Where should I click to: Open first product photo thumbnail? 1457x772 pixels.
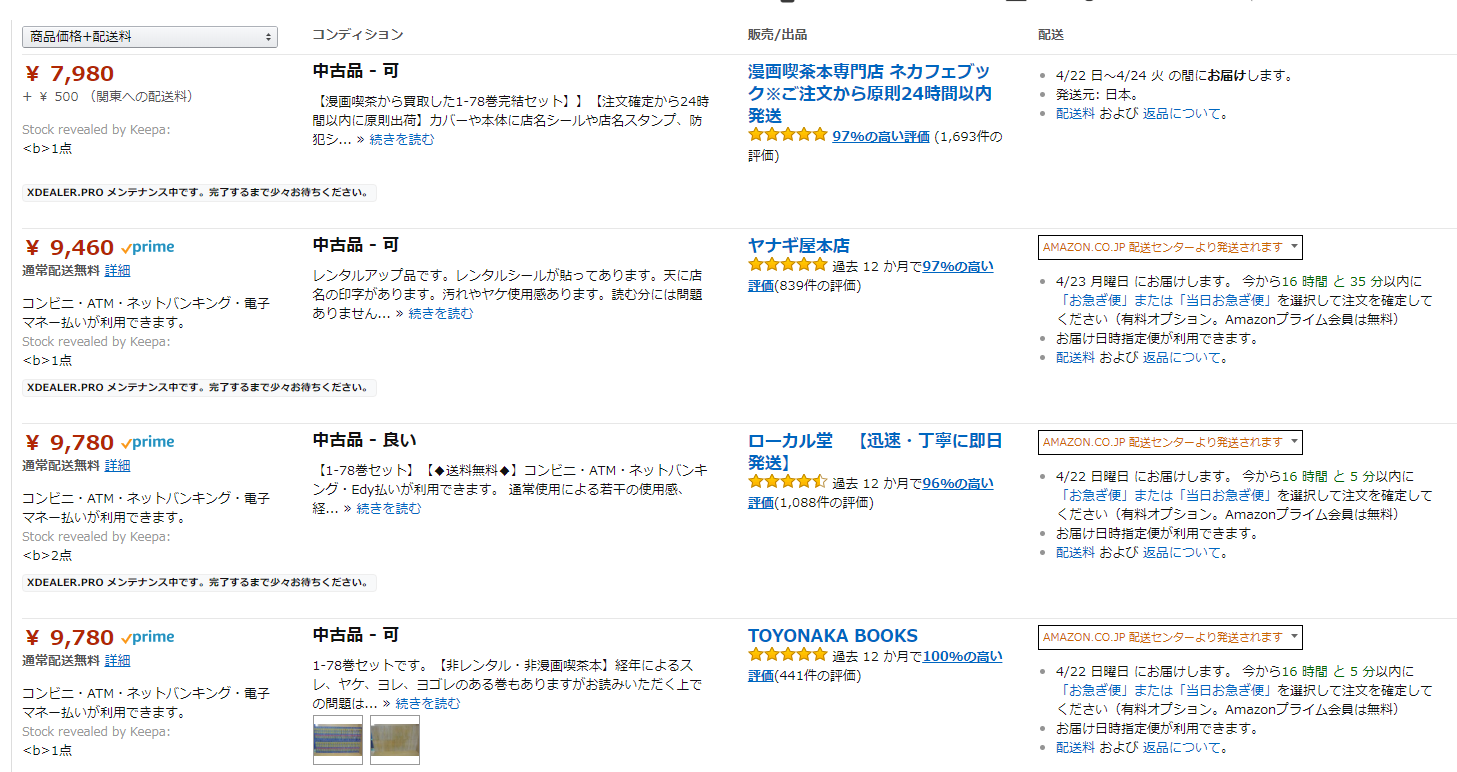coord(338,740)
